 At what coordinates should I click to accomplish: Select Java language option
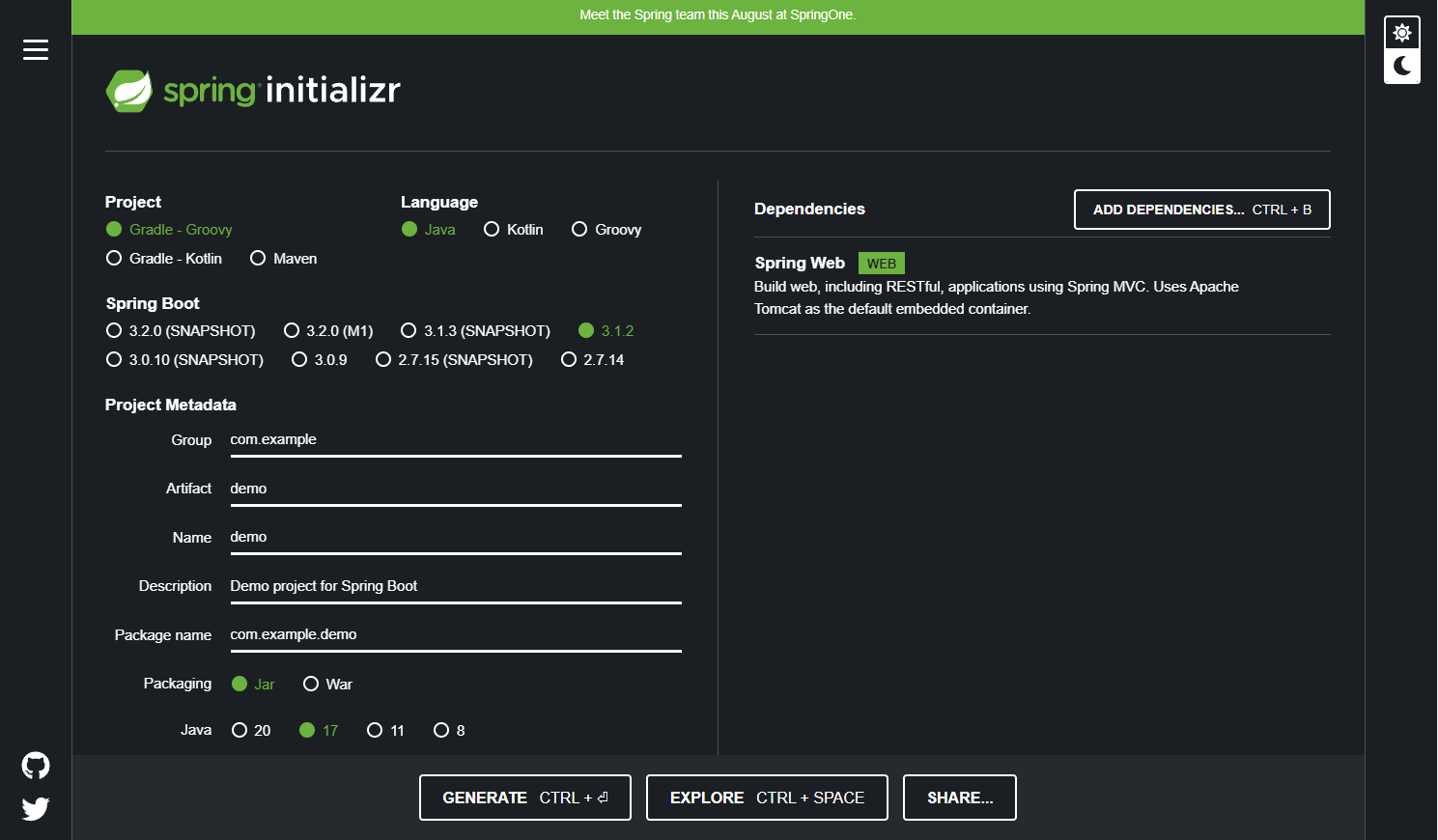click(x=429, y=230)
